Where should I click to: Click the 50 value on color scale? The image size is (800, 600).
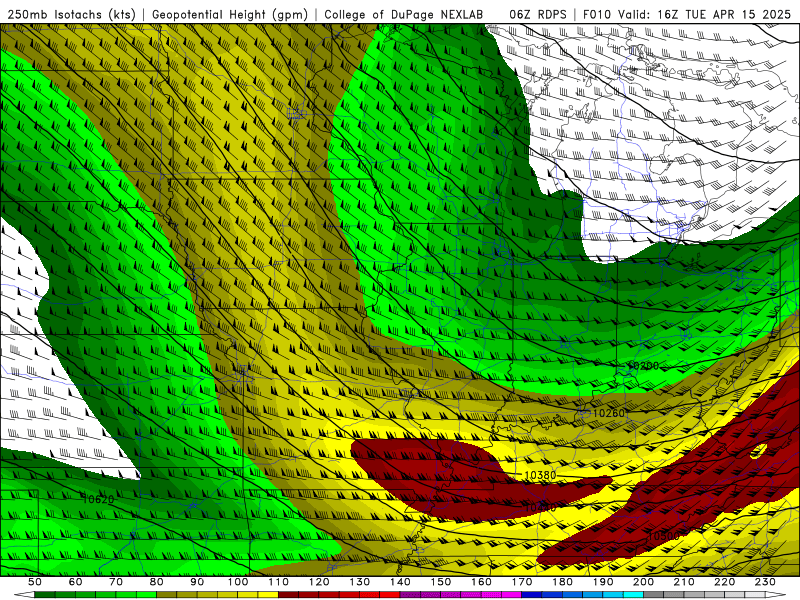click(35, 582)
